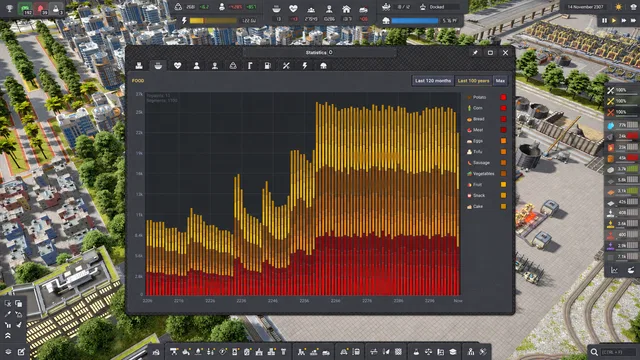Click the Corn legend color swatch
Image resolution: width=640 pixels, height=360 pixels.
503,108
